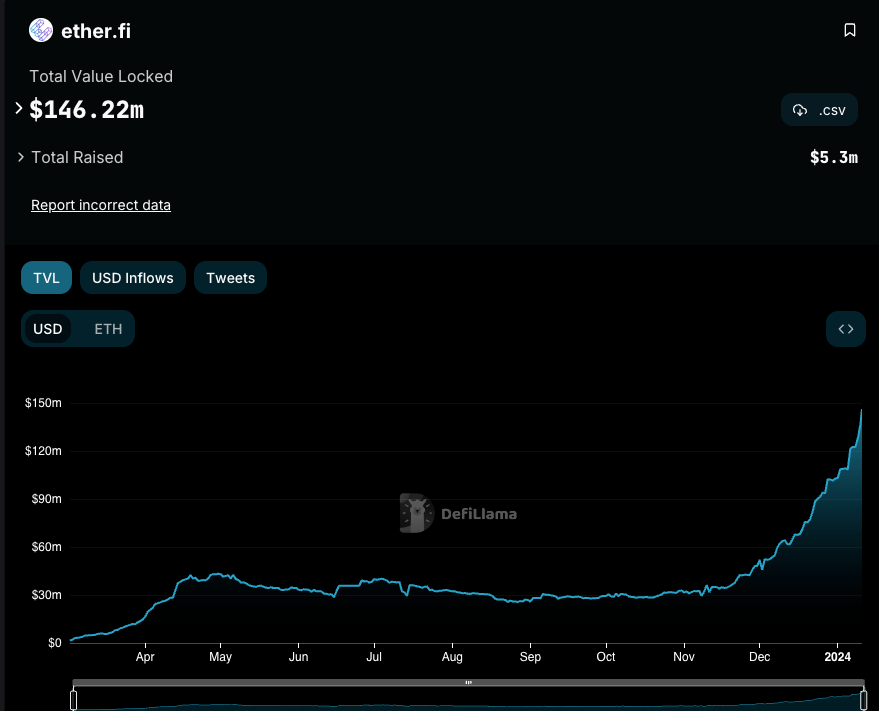Click the $30m y-axis label
Viewport: 879px width, 711px height.
[x=46, y=595]
